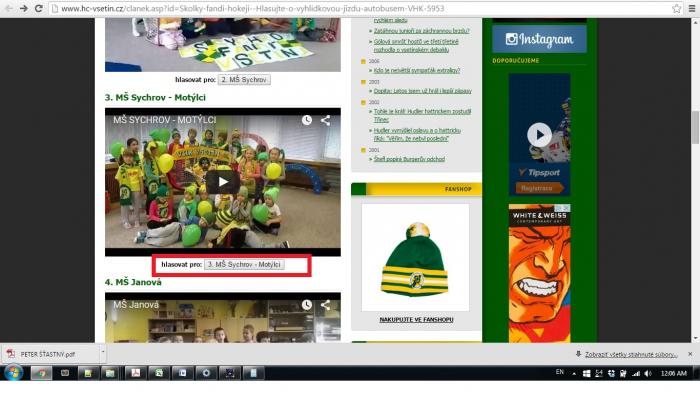This screenshot has height=394, width=700.
Task: Click the page vertical scrollbar thumb
Action: tap(695, 127)
